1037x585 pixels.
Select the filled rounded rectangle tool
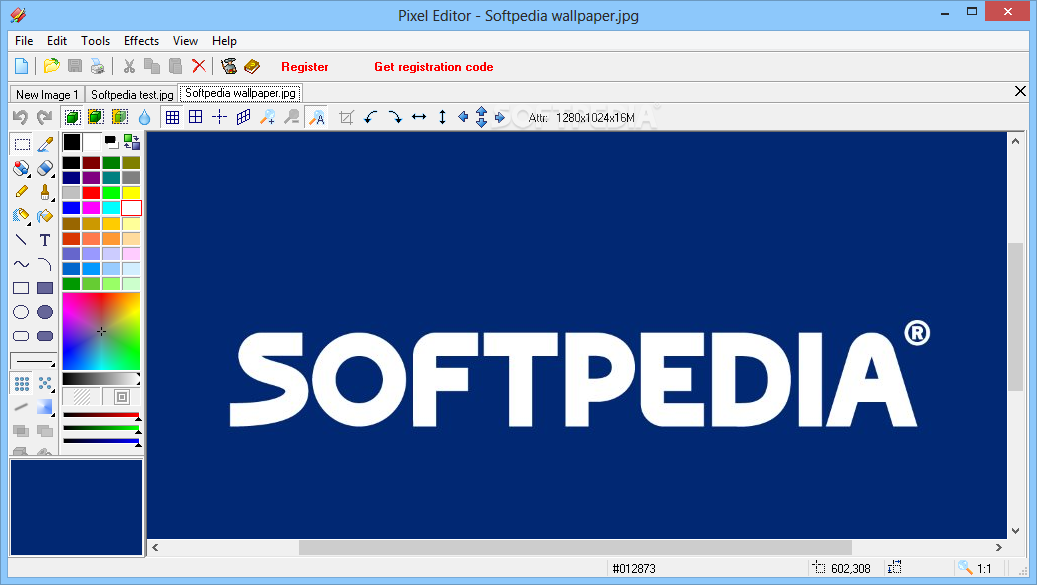[45, 336]
